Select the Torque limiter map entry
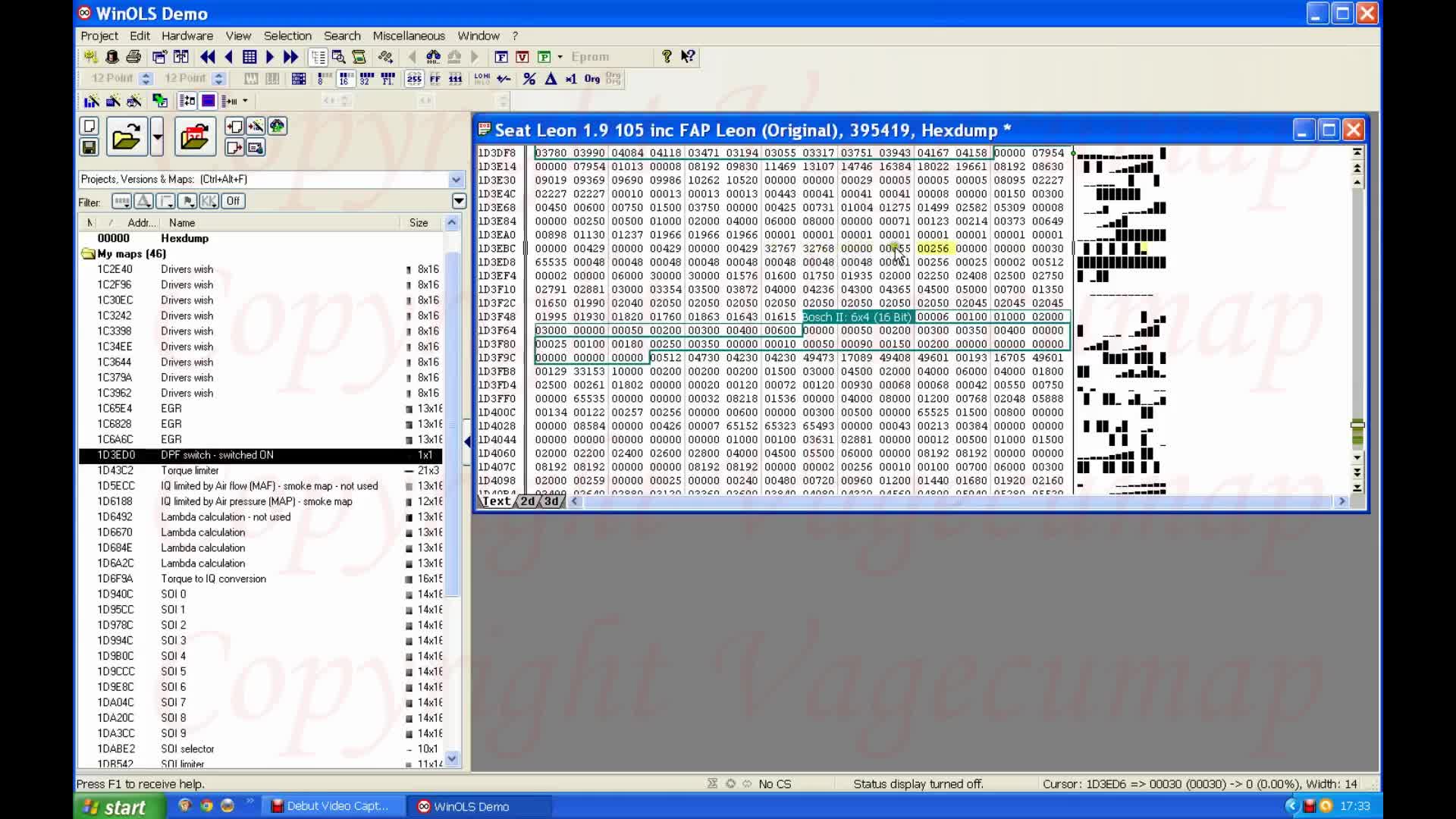The image size is (1456, 819). 190,470
